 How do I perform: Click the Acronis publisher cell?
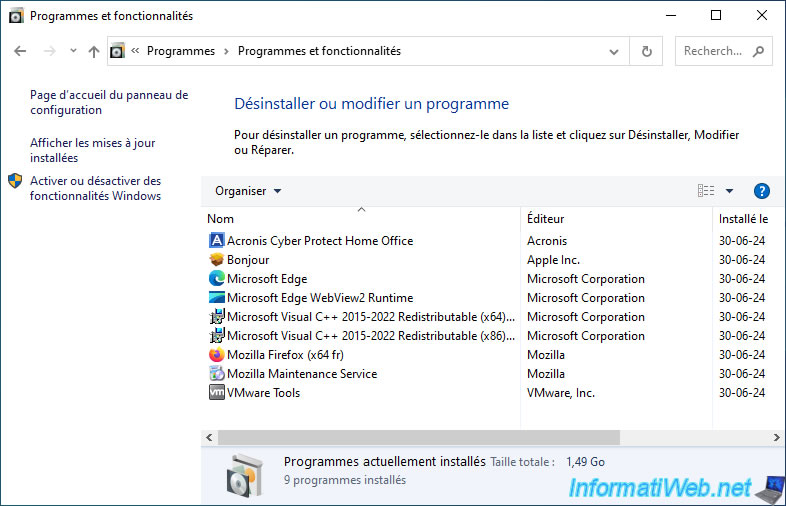(547, 241)
